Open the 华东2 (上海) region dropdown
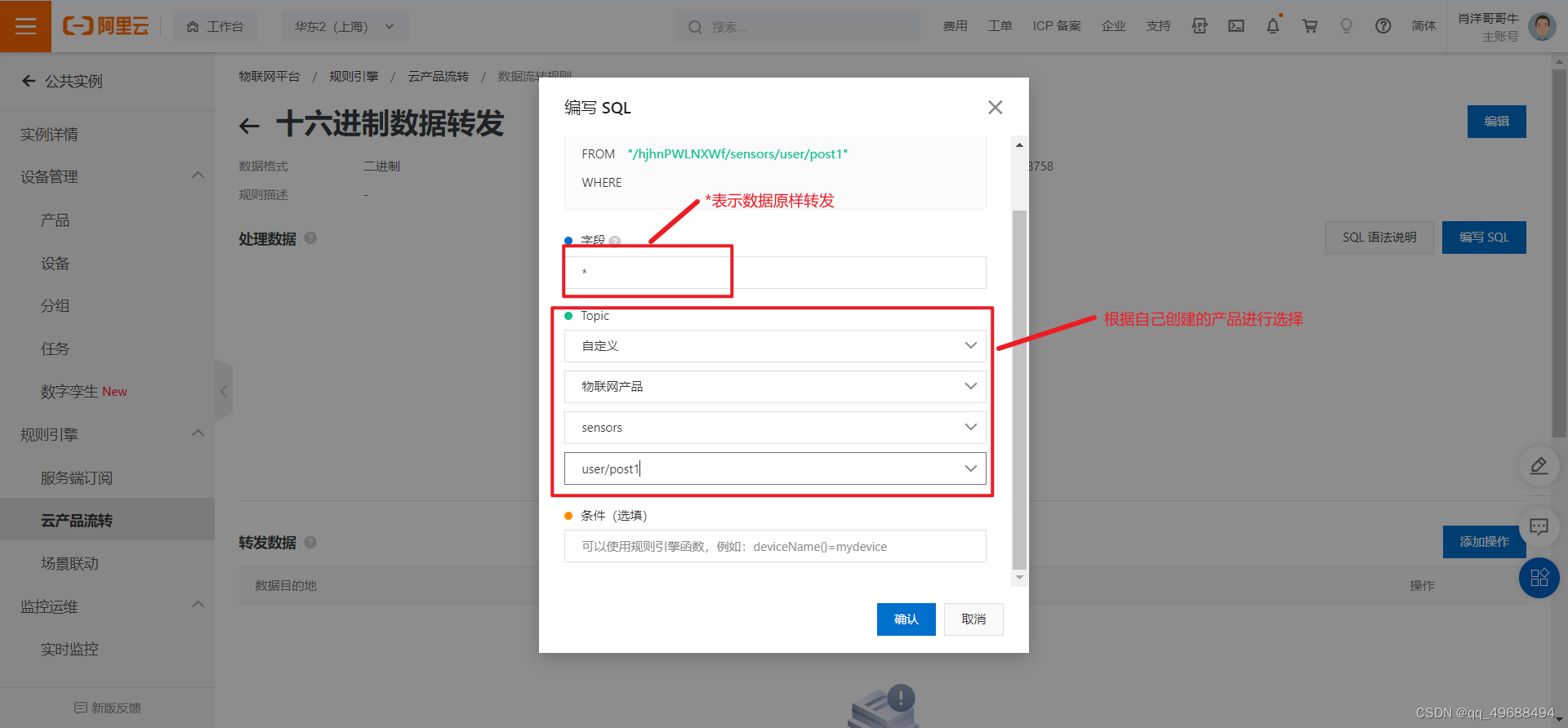Viewport: 1568px width, 728px height. click(x=345, y=26)
